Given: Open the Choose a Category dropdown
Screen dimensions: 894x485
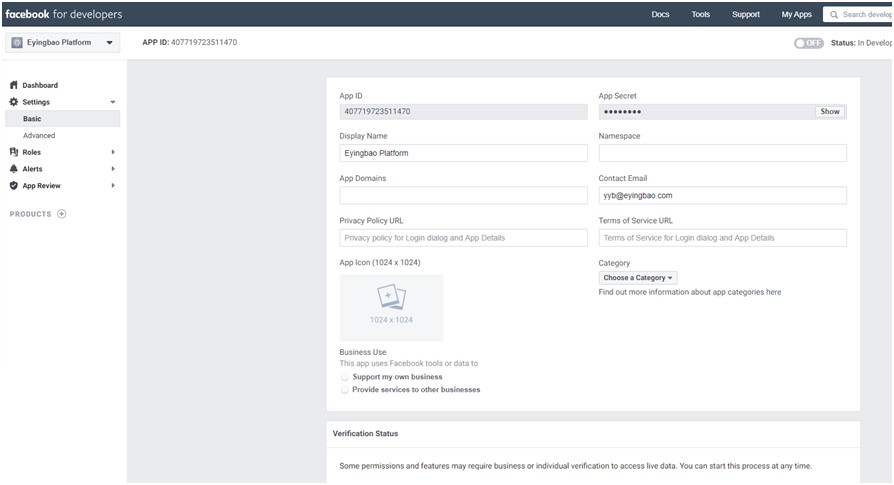Looking at the screenshot, I should [x=638, y=278].
